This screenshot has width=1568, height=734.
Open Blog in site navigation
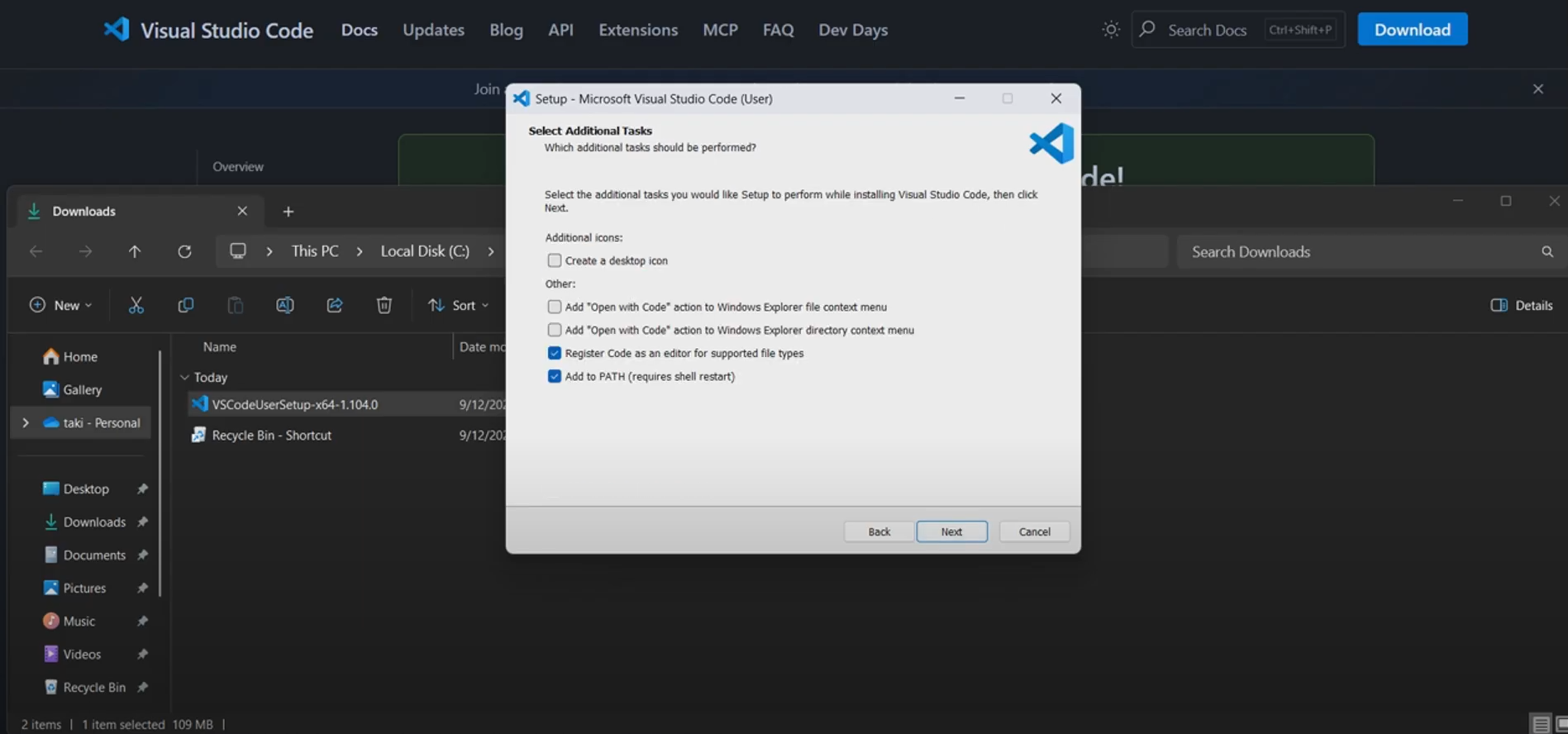pyautogui.click(x=506, y=30)
